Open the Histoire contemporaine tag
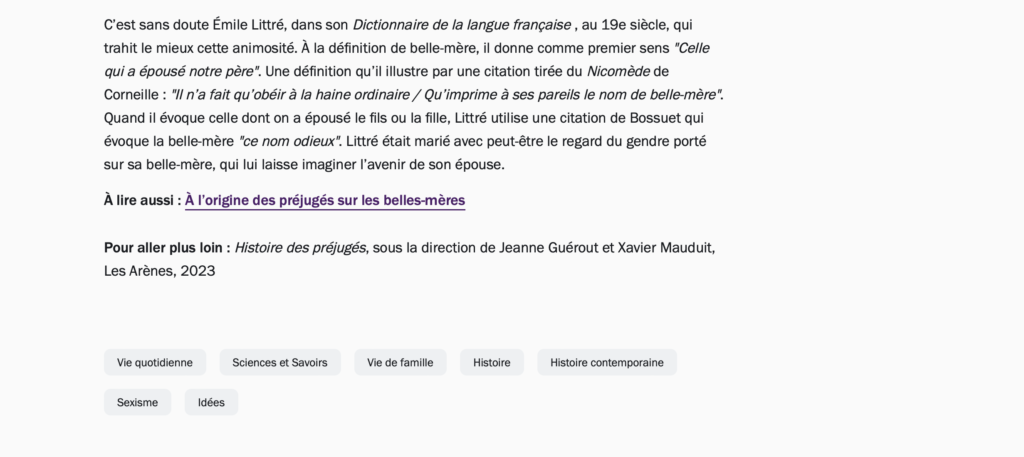 [607, 362]
